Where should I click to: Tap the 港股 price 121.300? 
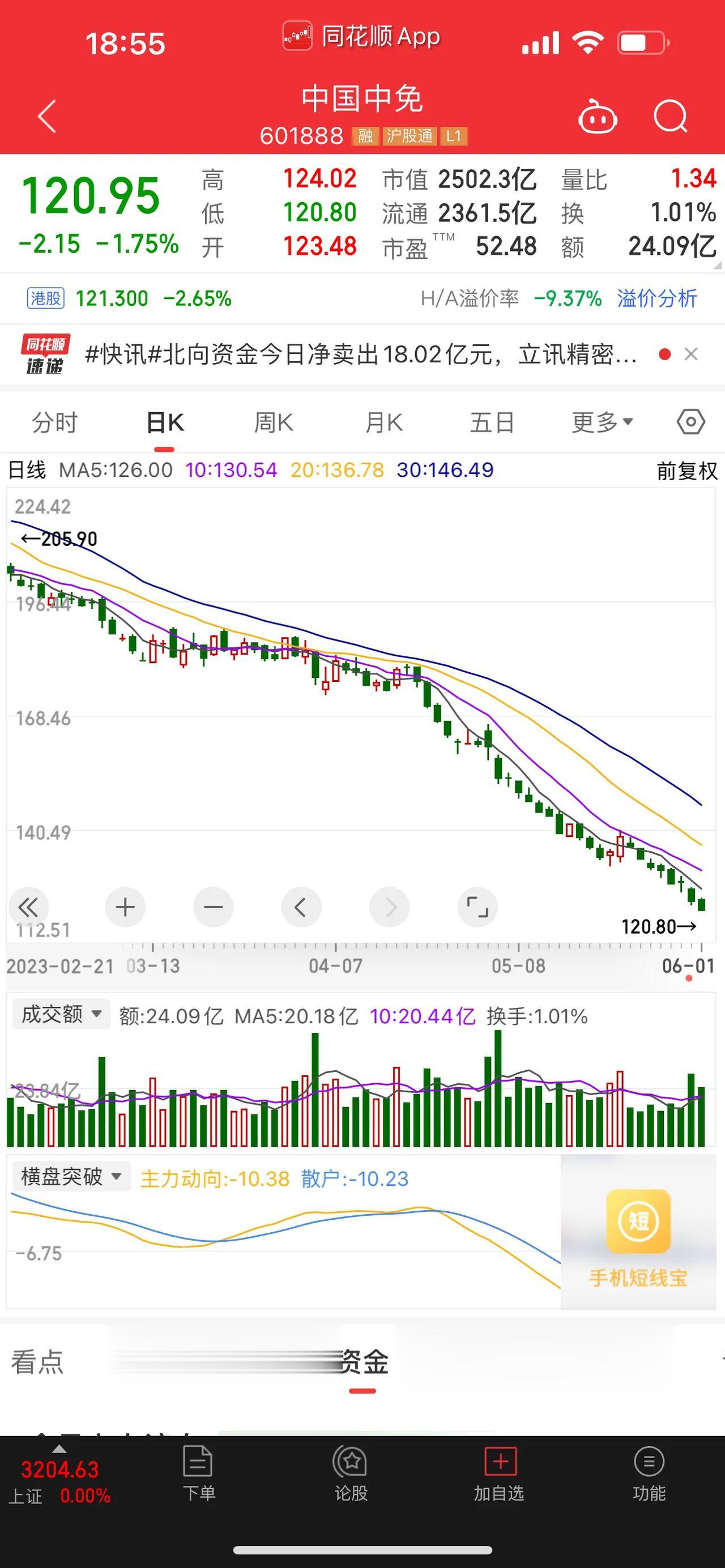pyautogui.click(x=112, y=298)
